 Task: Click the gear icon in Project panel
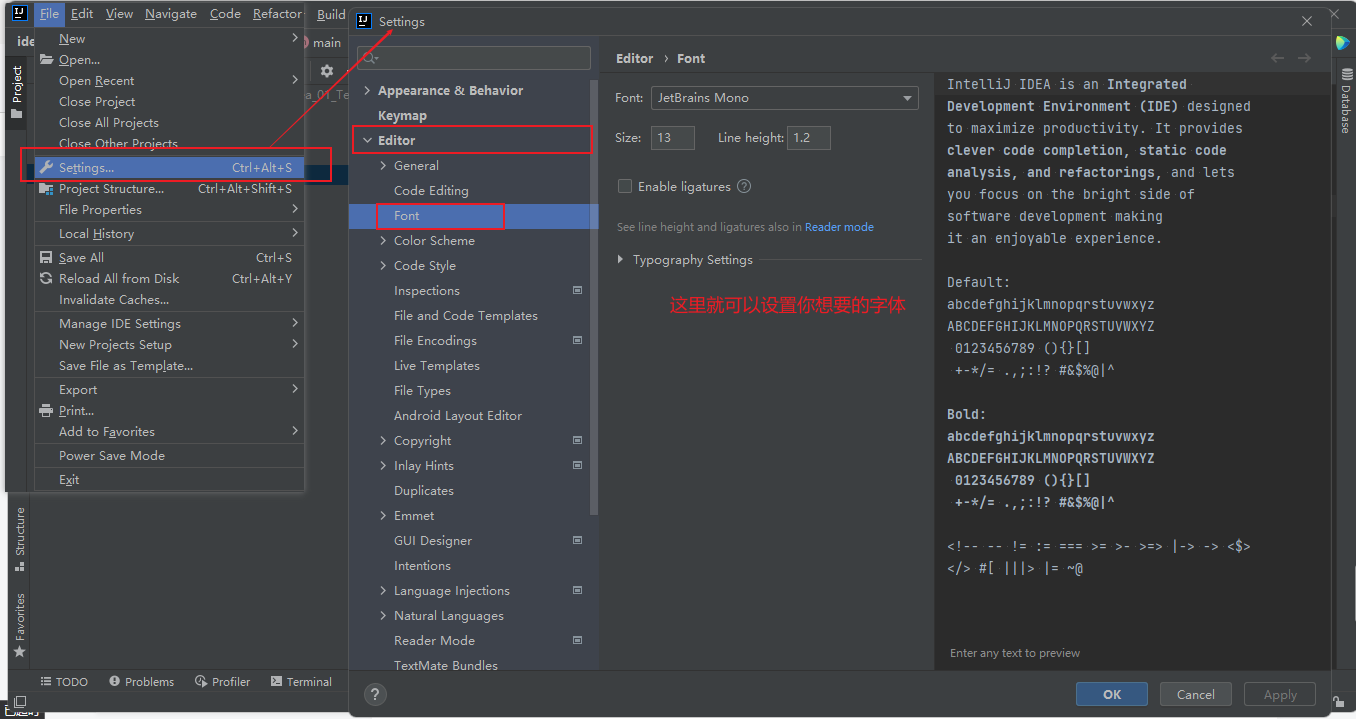pyautogui.click(x=326, y=71)
